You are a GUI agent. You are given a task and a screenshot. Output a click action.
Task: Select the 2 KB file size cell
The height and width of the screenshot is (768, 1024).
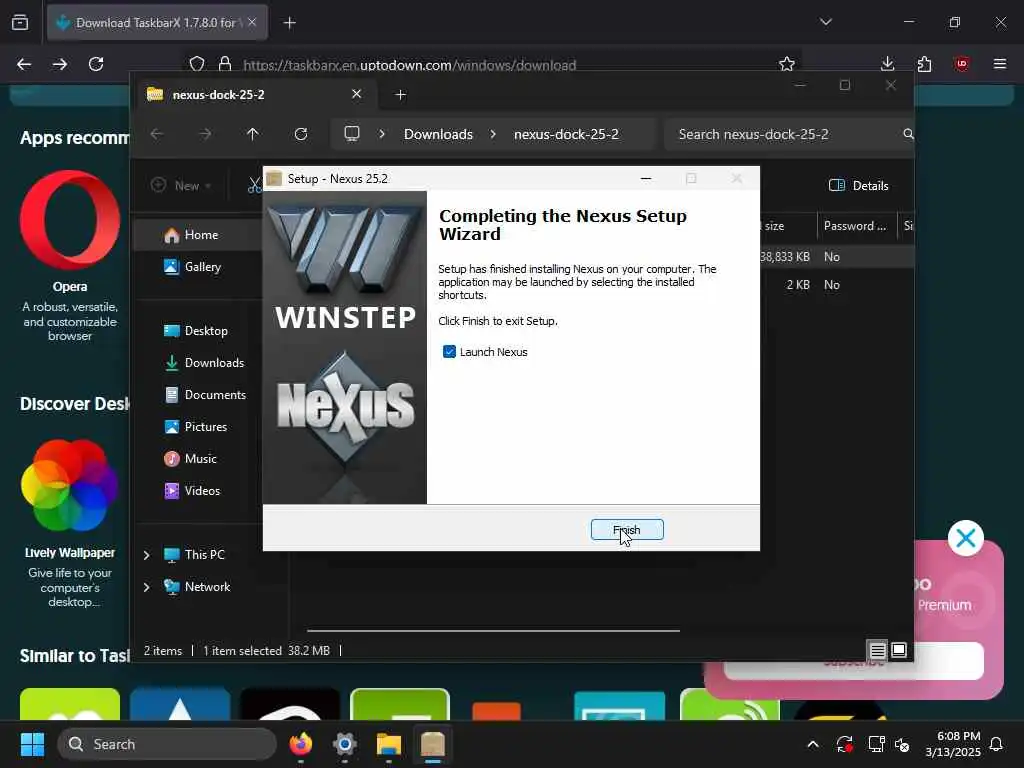[x=798, y=285]
